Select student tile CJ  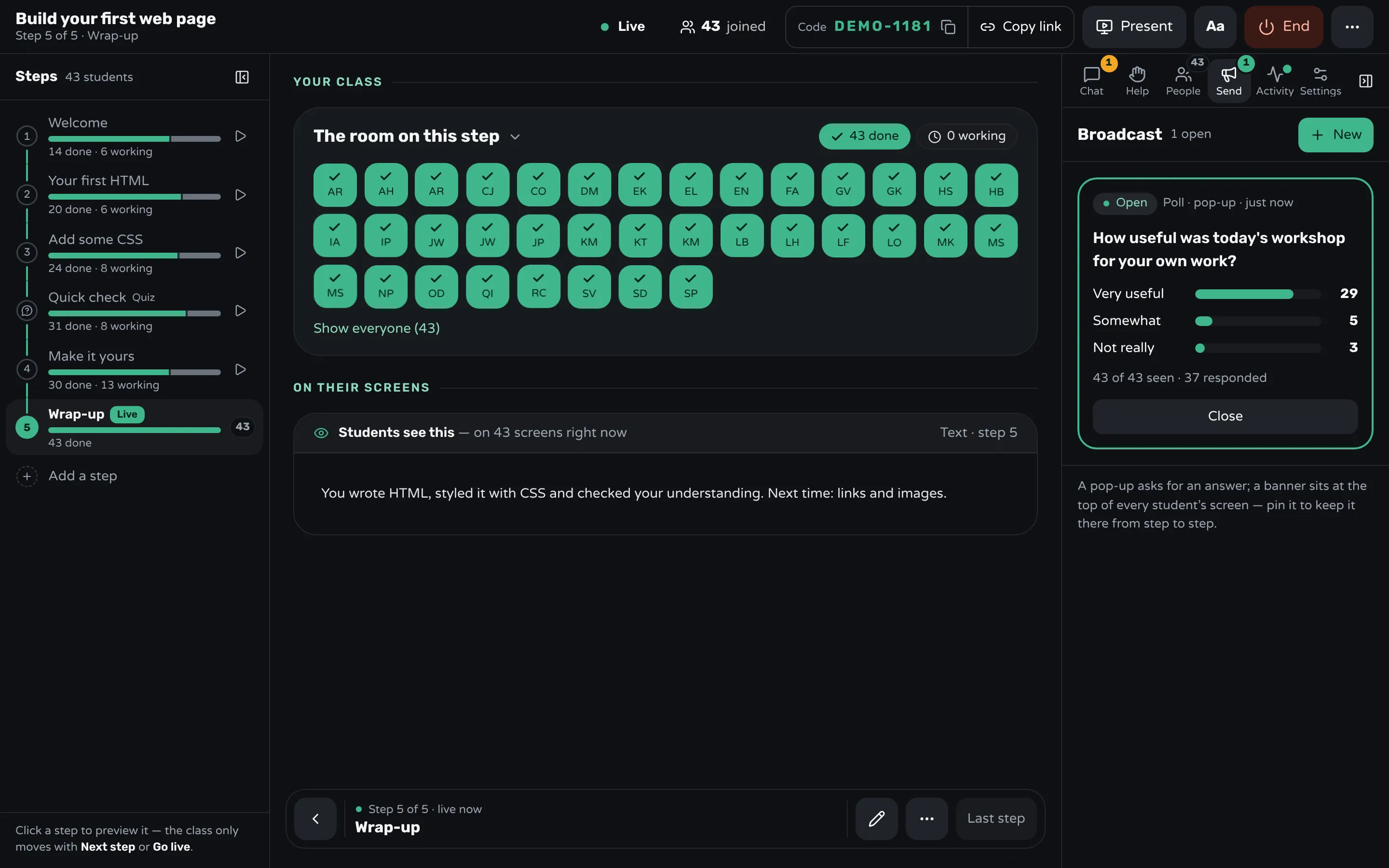(x=487, y=185)
